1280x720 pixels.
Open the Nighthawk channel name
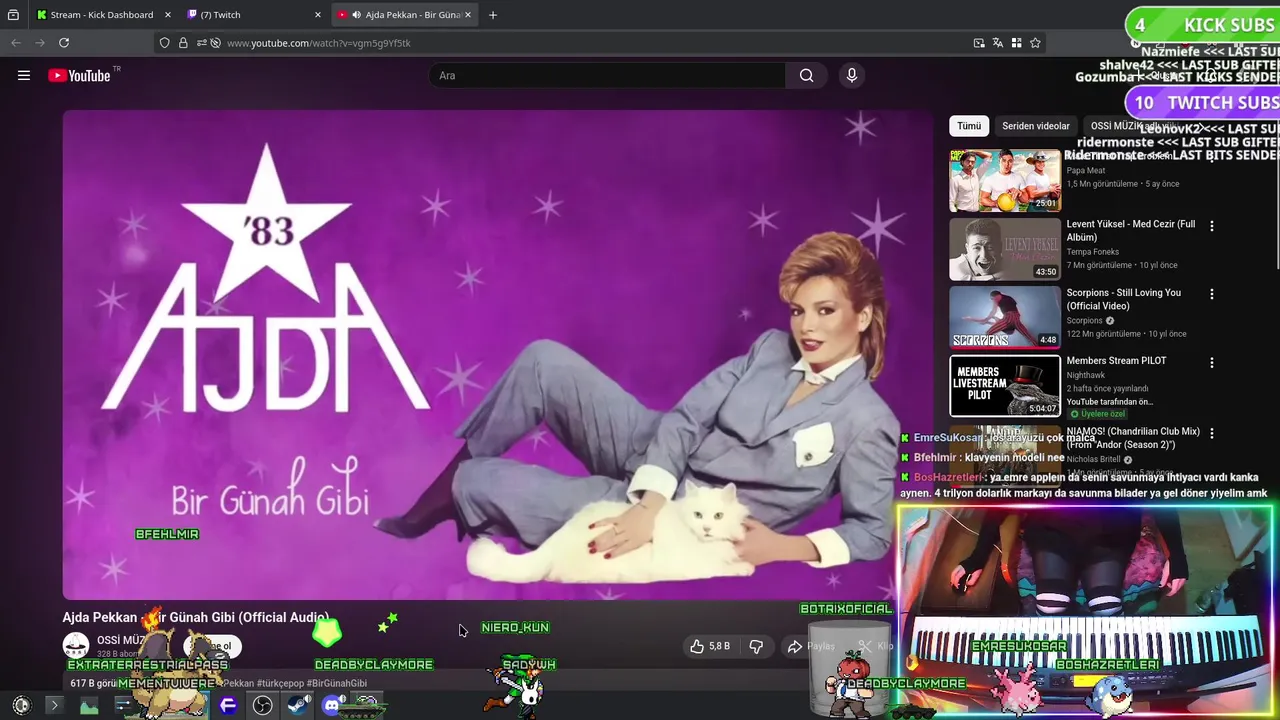point(1086,376)
